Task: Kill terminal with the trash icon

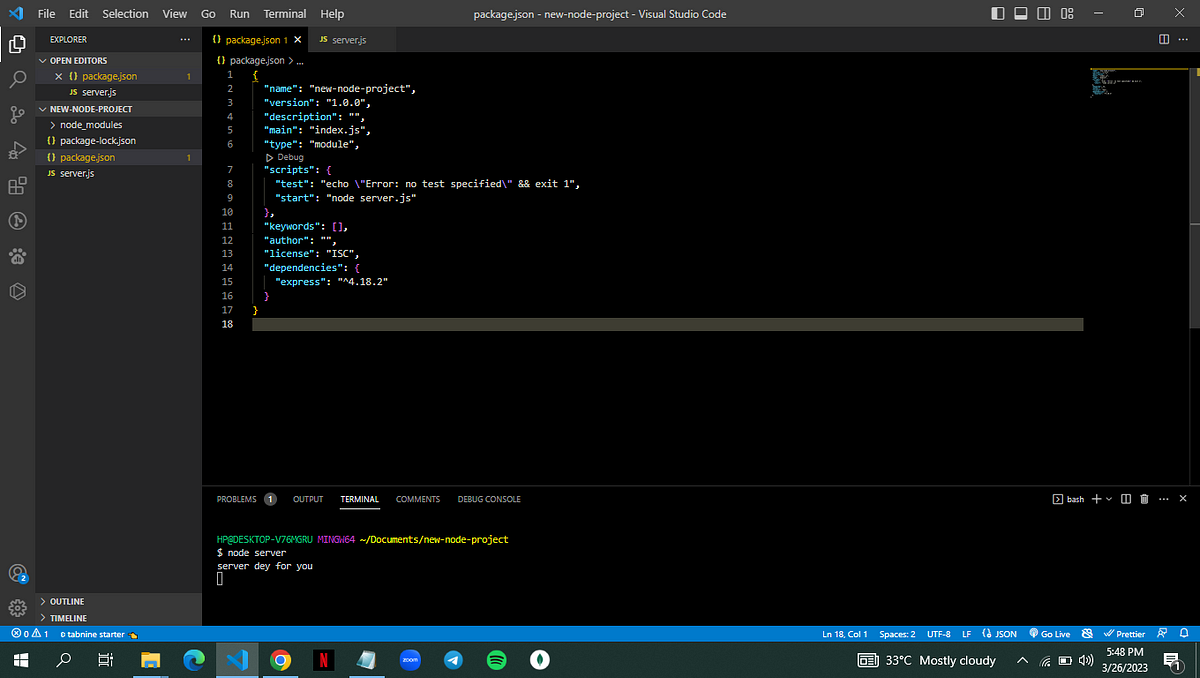Action: 1144,498
